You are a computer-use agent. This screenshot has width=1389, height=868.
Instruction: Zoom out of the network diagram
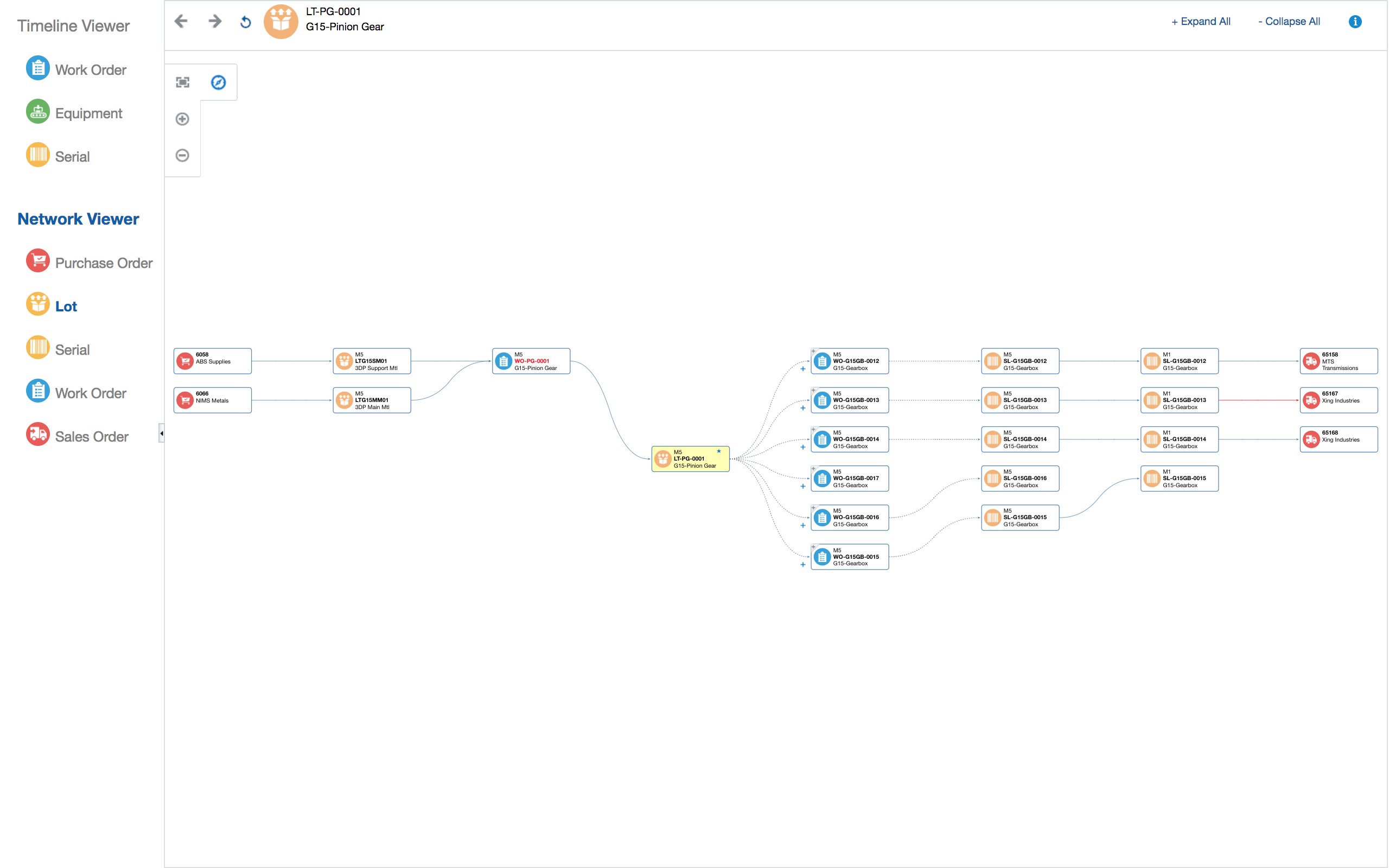pos(182,155)
